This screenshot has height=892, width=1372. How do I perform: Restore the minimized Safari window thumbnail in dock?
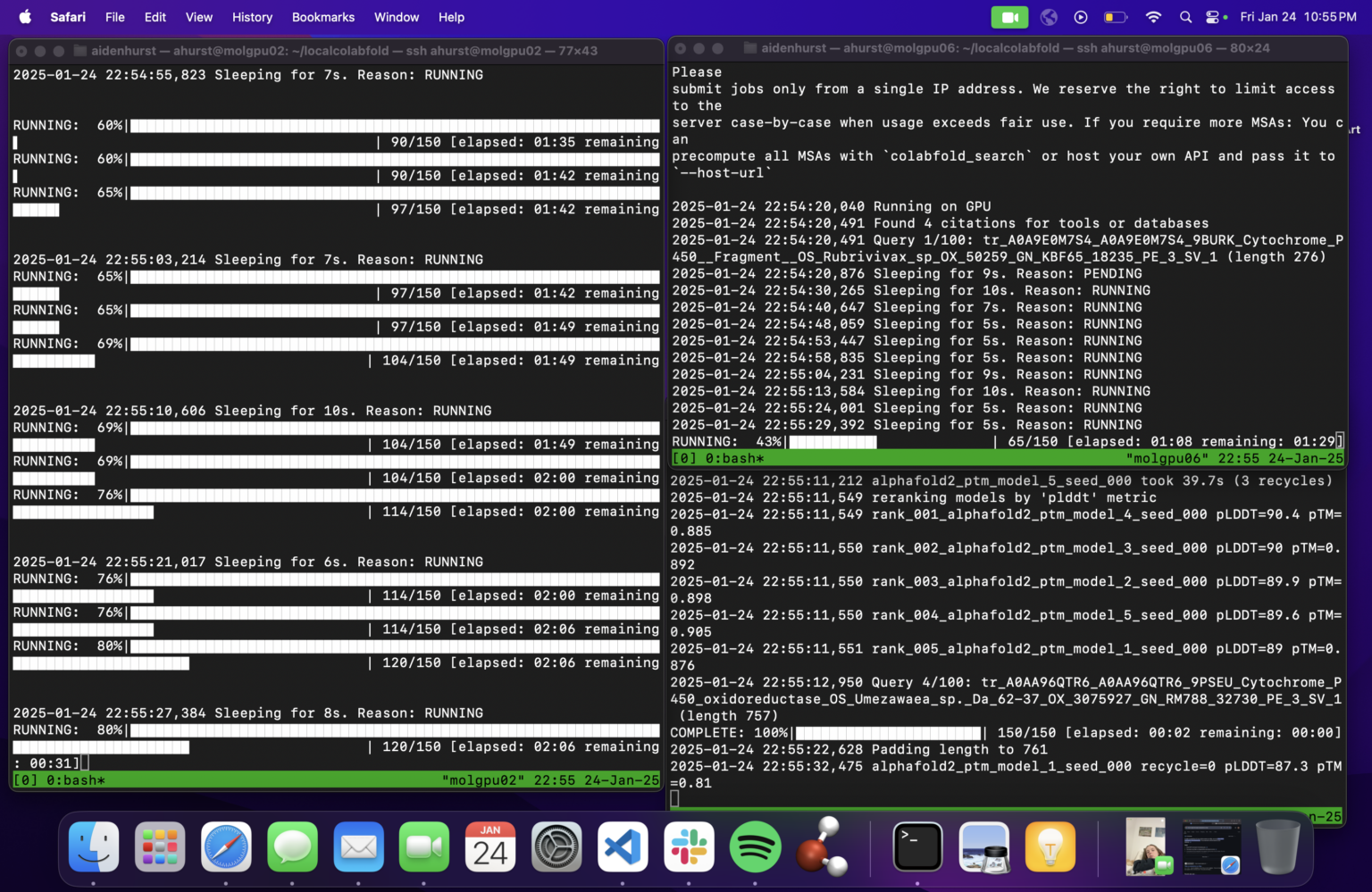coord(1211,847)
